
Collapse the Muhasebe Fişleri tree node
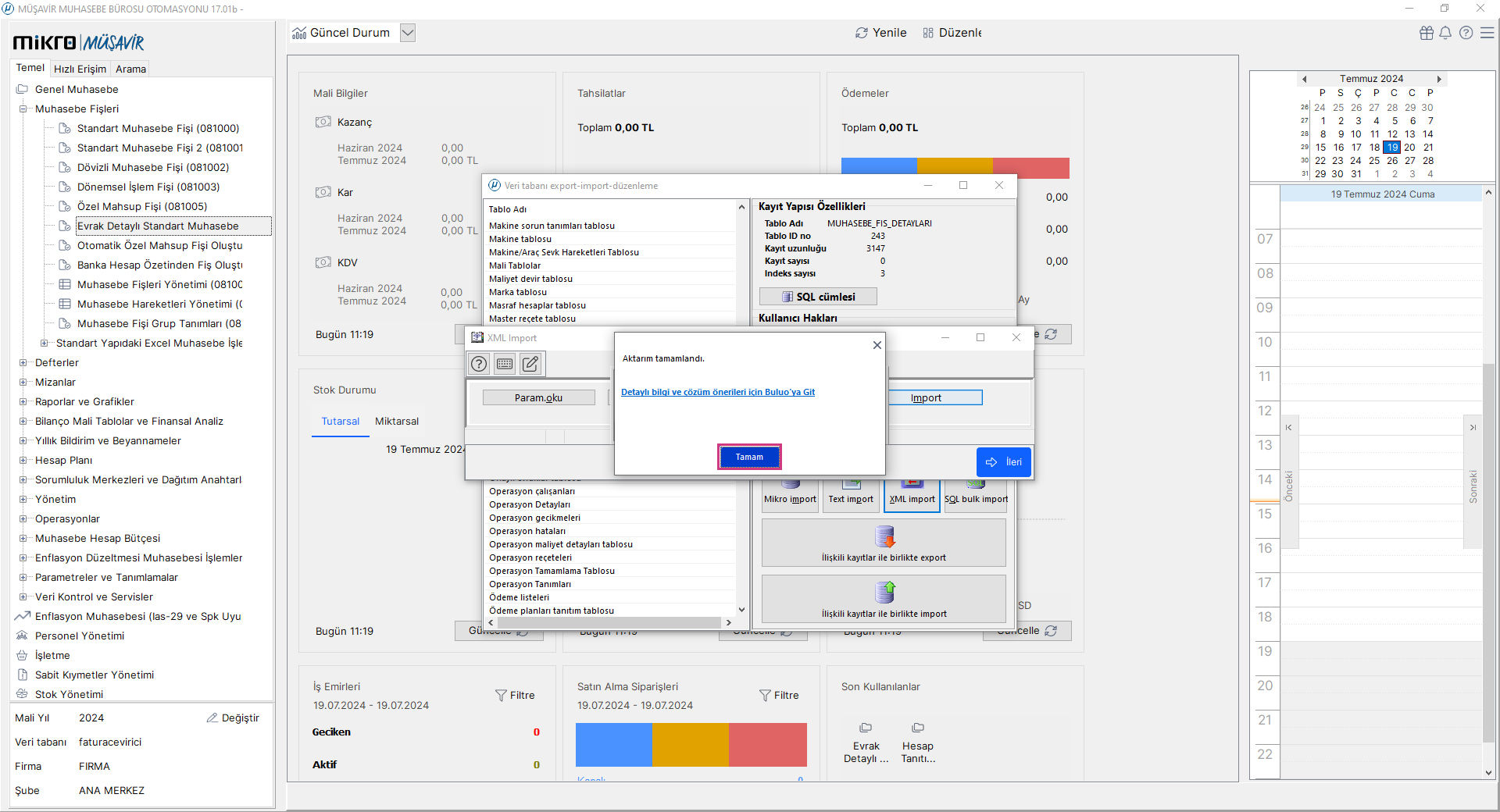coord(23,109)
